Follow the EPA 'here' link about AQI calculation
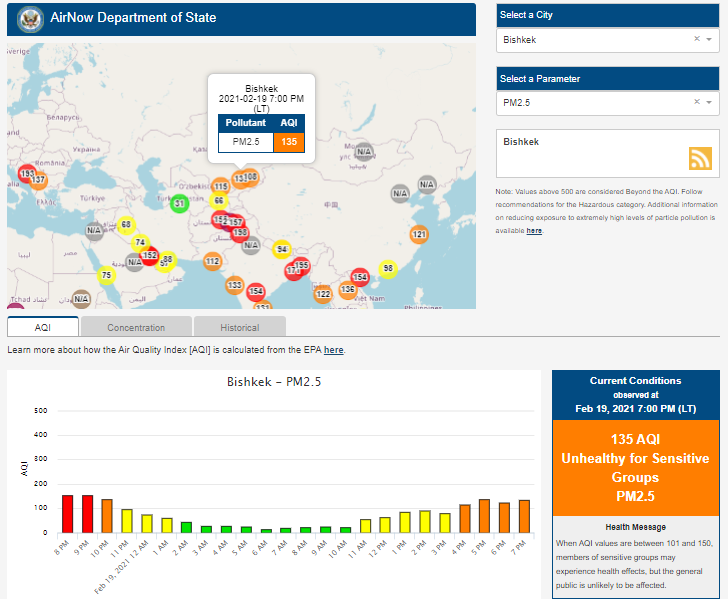 pos(333,350)
